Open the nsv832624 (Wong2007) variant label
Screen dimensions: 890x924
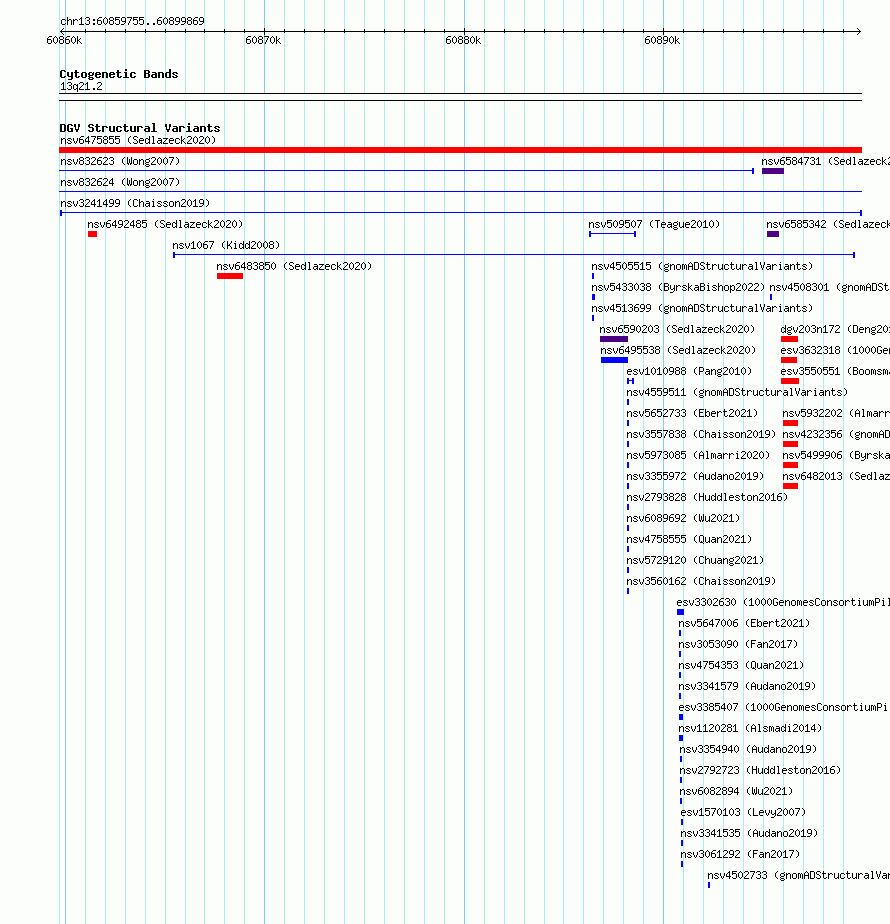point(120,183)
